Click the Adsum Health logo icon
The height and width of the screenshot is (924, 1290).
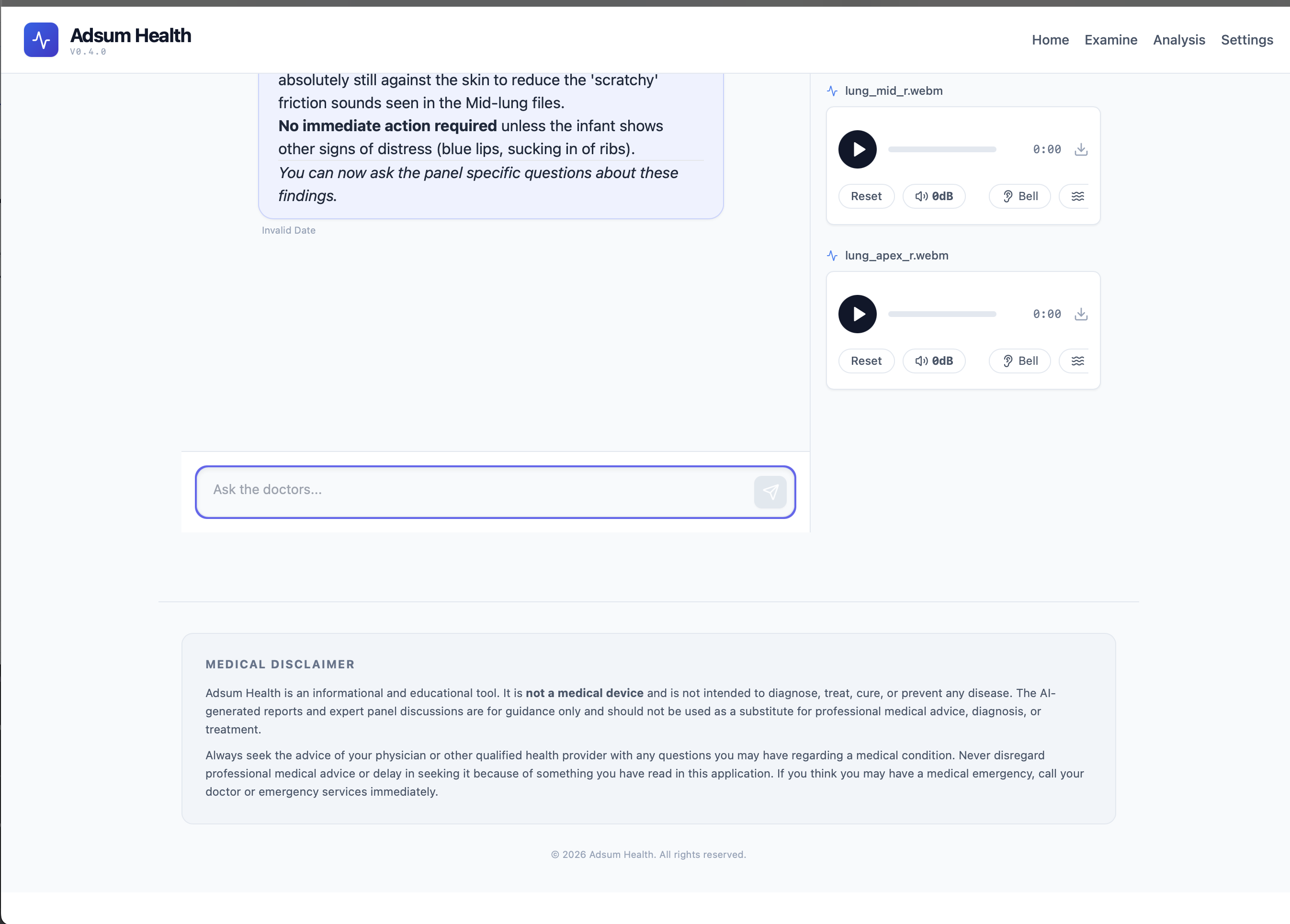click(x=41, y=40)
